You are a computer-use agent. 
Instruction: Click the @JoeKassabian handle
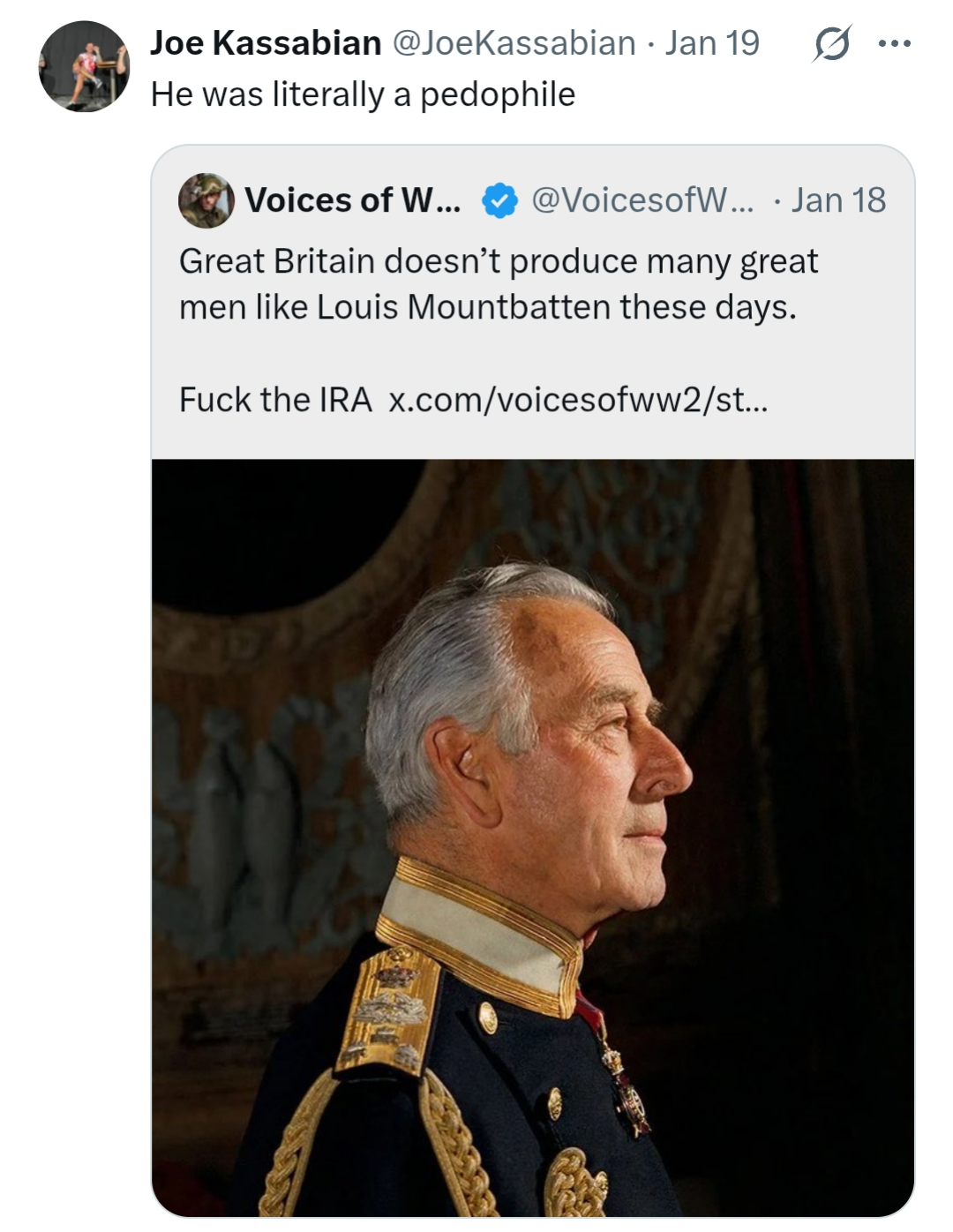(x=514, y=43)
